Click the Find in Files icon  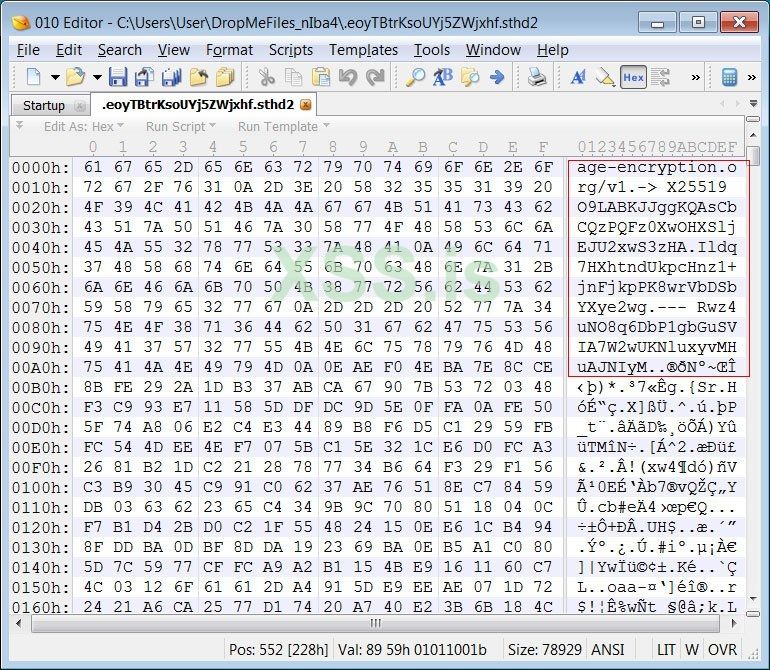(x=470, y=77)
